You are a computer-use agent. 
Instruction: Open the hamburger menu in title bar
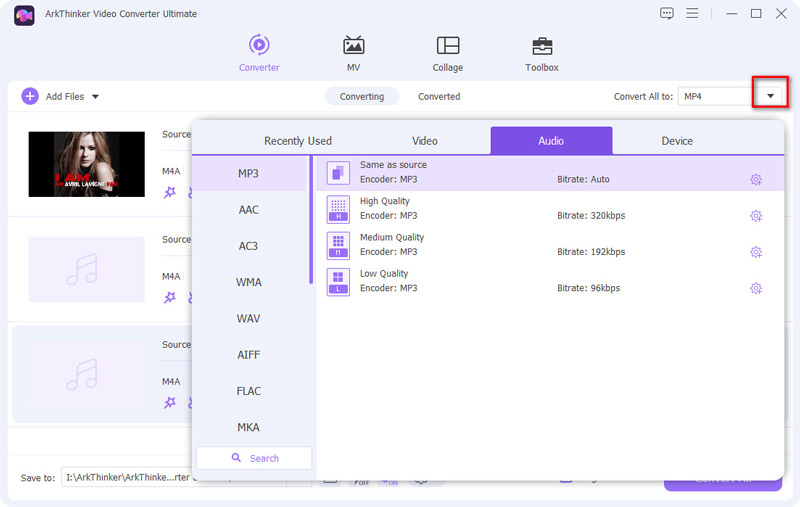tap(692, 13)
